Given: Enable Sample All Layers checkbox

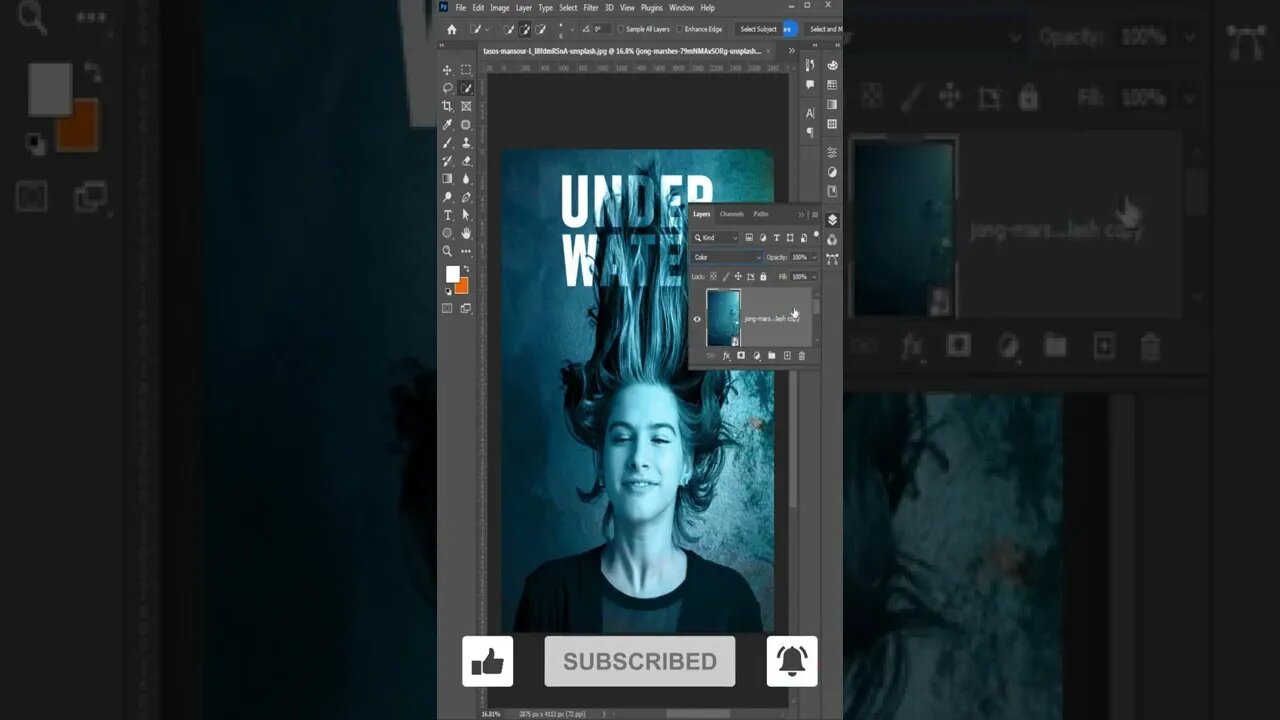Looking at the screenshot, I should click(x=621, y=29).
